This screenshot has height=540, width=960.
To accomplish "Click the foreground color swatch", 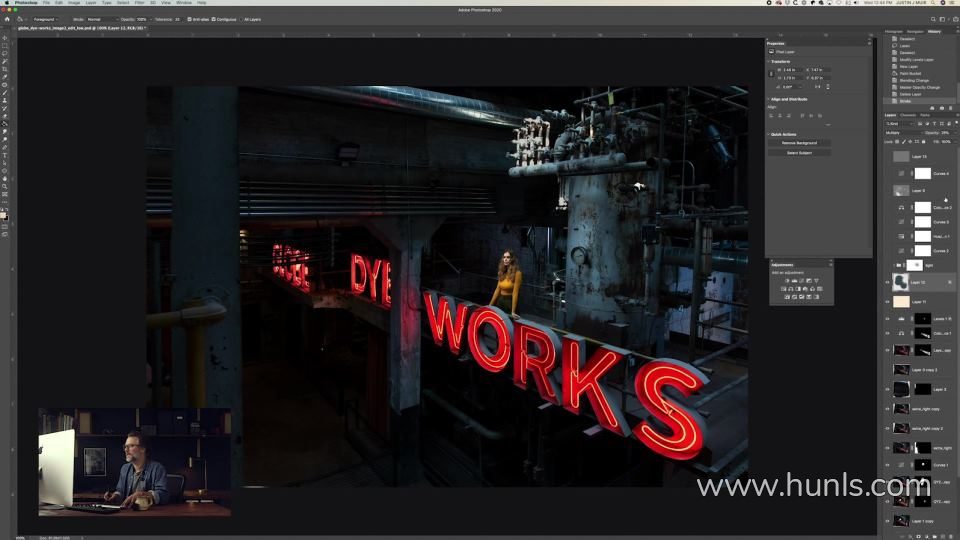I will (4, 216).
